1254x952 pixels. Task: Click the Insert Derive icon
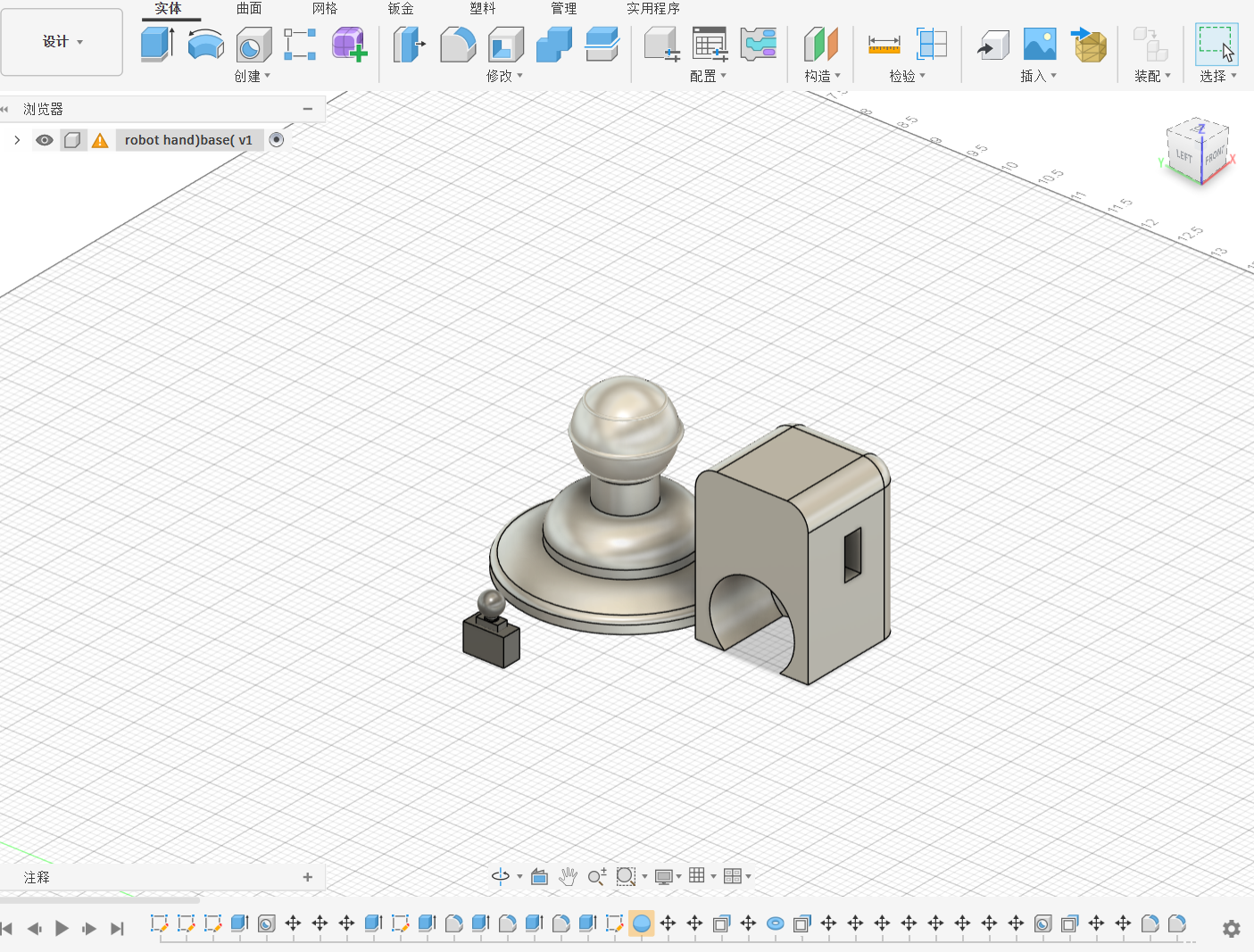coord(992,44)
